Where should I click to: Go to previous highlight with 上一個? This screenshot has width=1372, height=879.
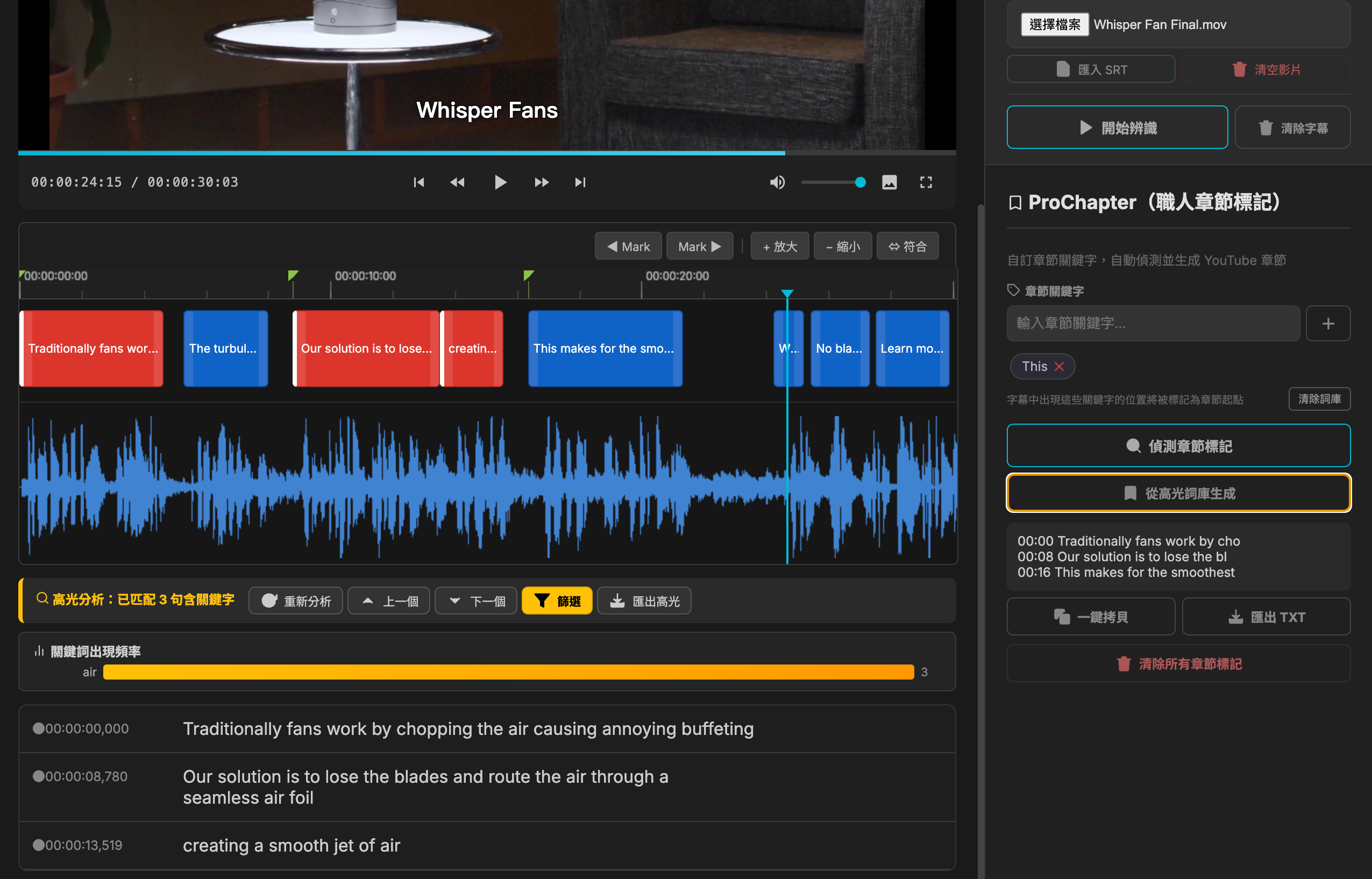(389, 601)
